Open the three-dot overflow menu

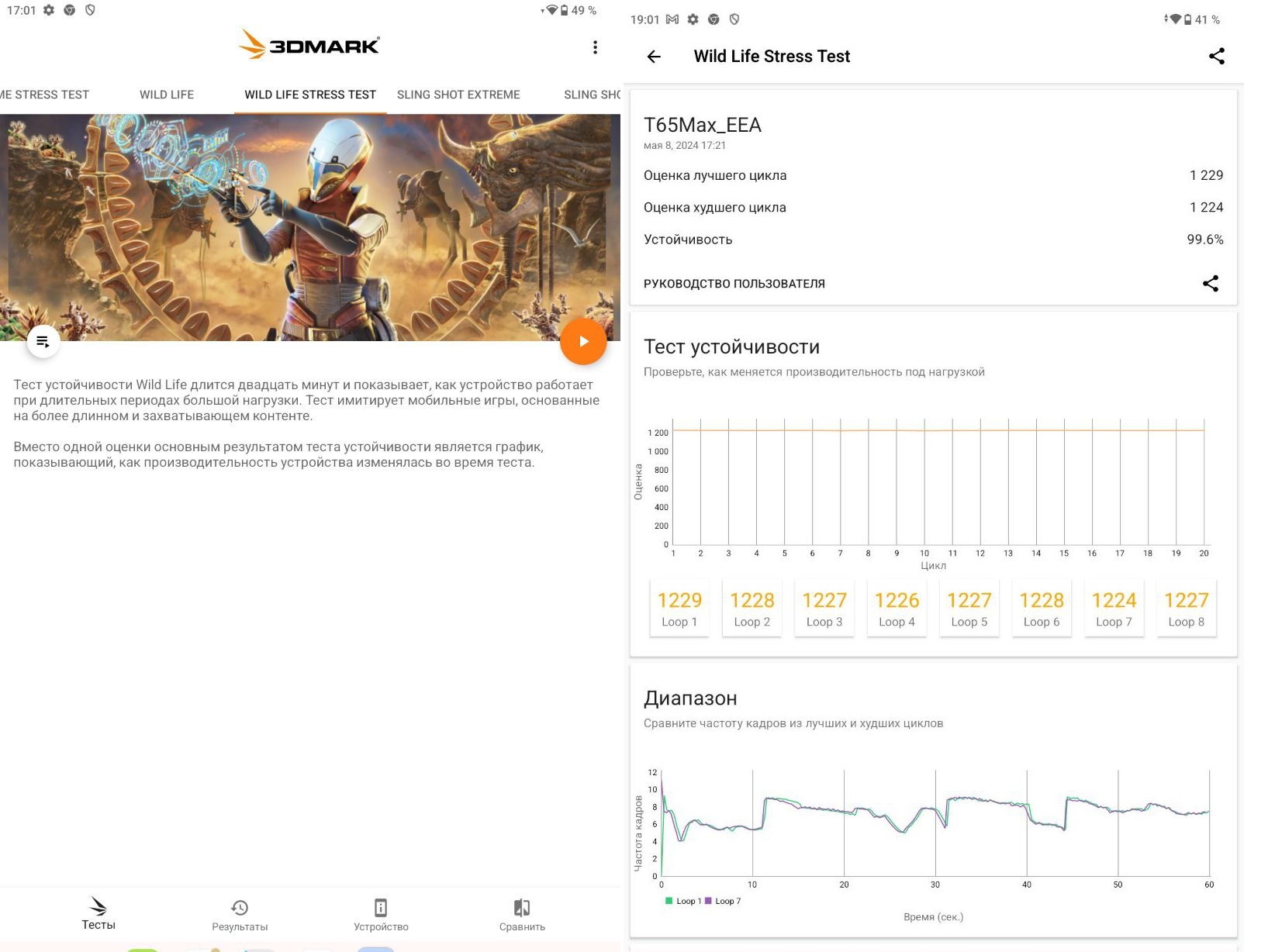(x=595, y=47)
